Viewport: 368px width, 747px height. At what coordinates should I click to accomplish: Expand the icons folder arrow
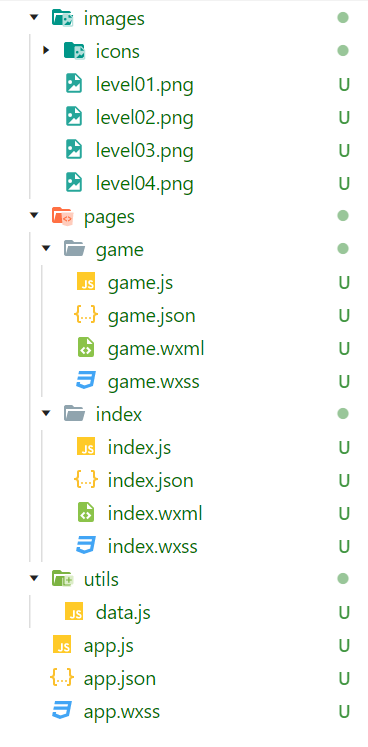tap(46, 50)
